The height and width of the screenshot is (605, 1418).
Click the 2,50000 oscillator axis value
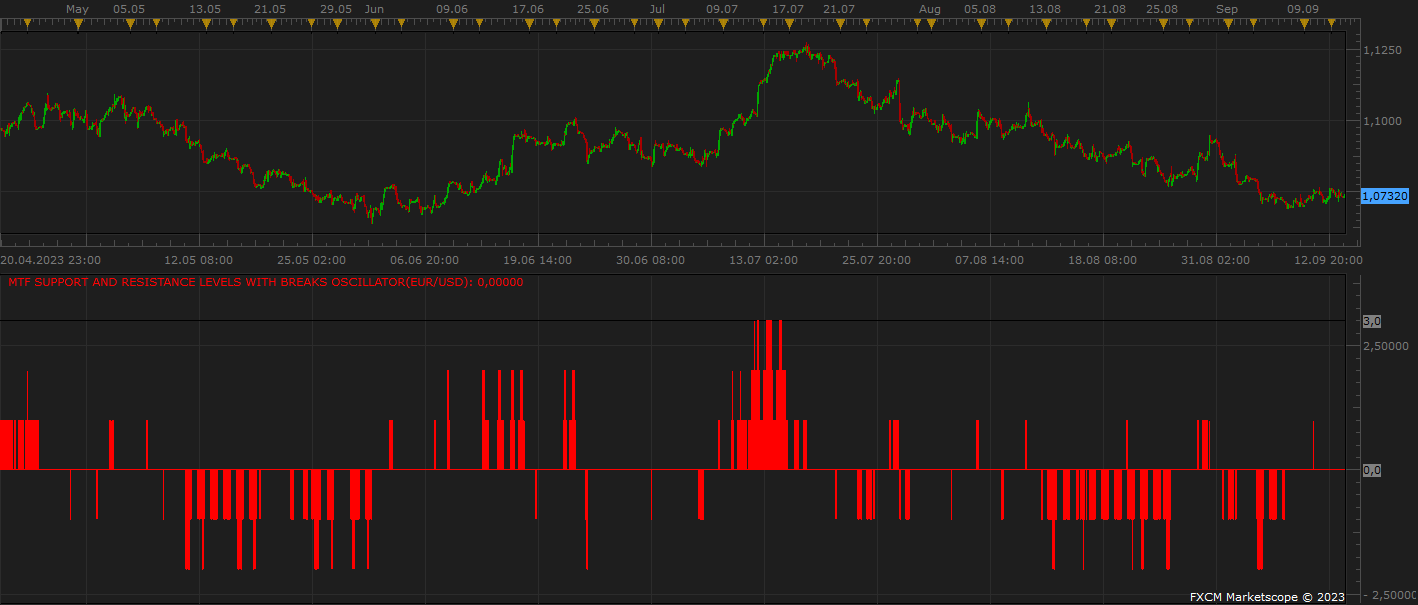coord(1386,346)
